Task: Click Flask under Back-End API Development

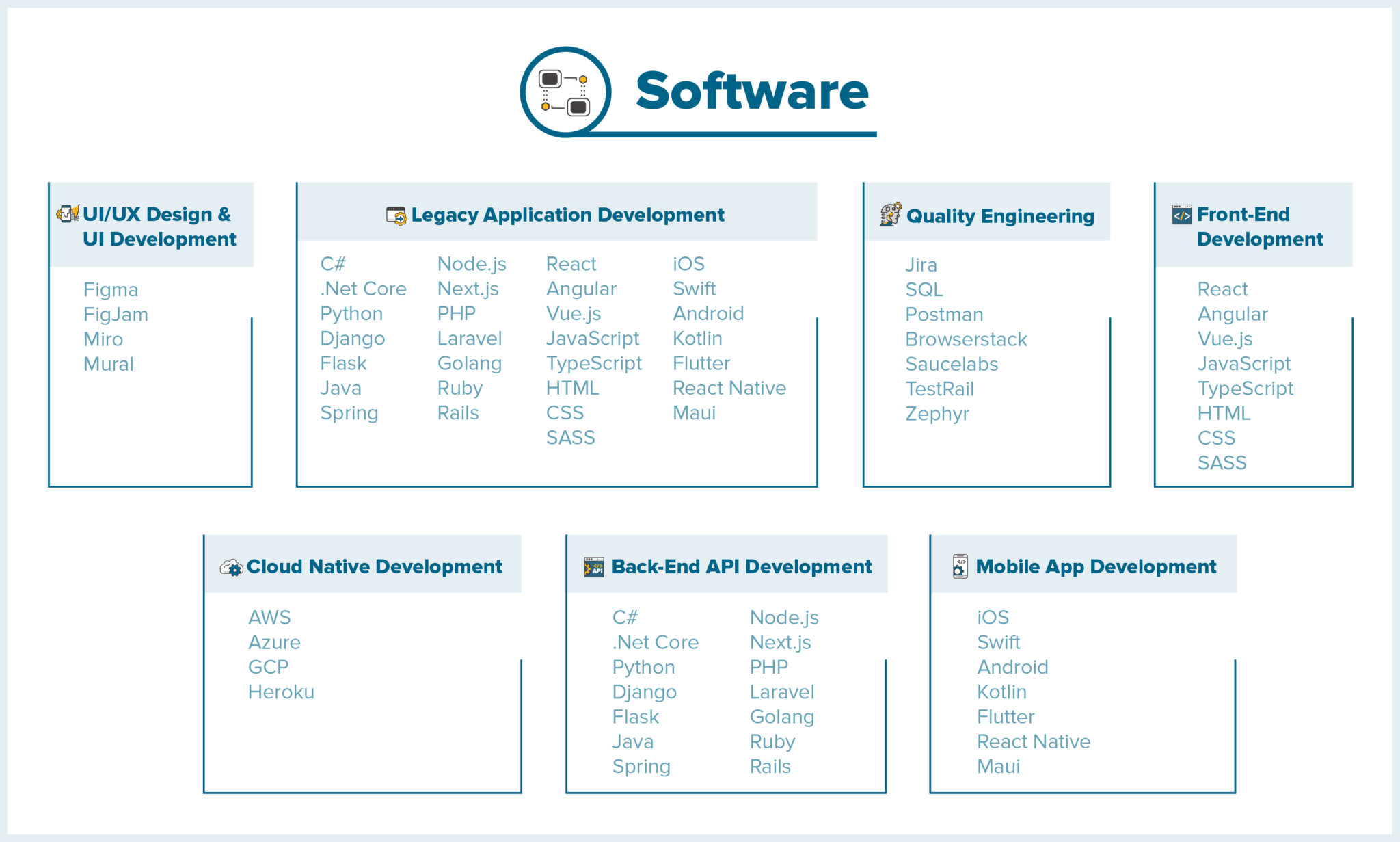Action: coord(636,717)
